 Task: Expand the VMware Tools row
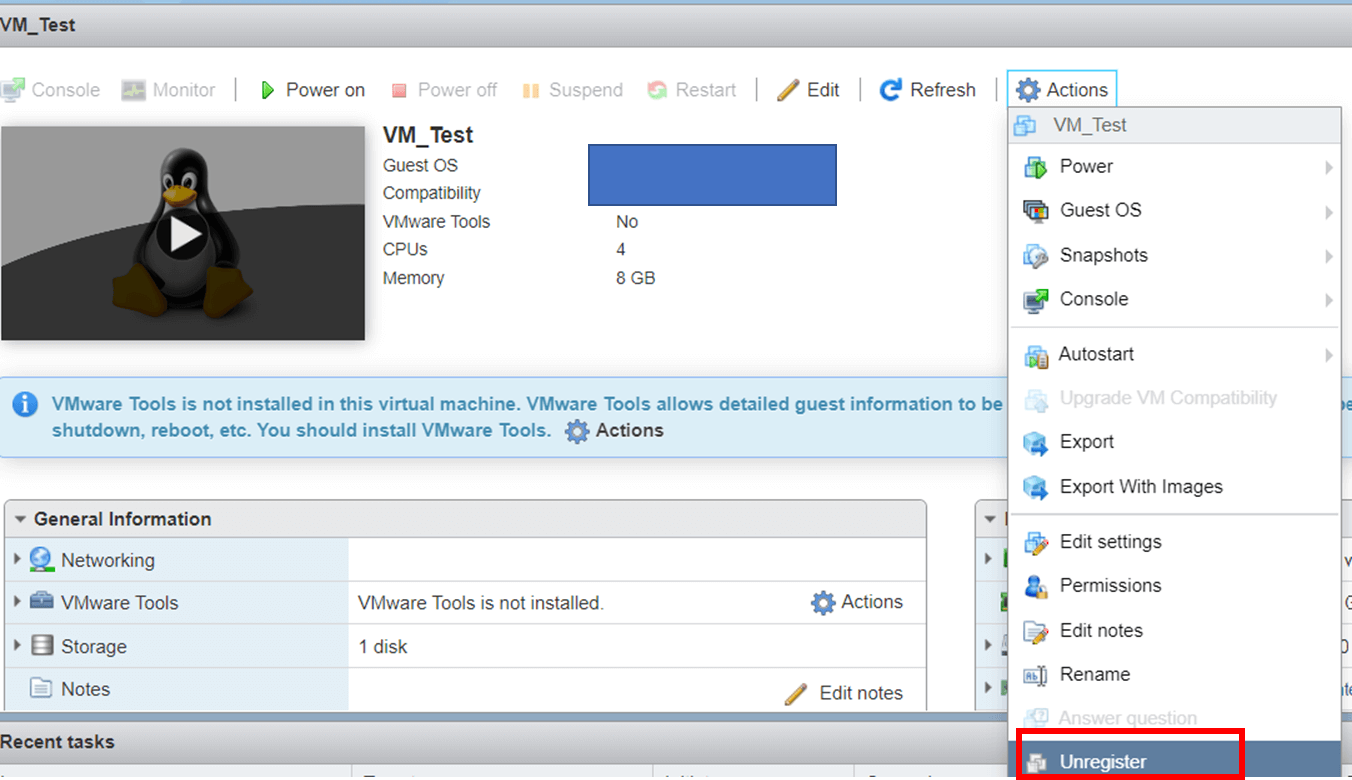17,601
